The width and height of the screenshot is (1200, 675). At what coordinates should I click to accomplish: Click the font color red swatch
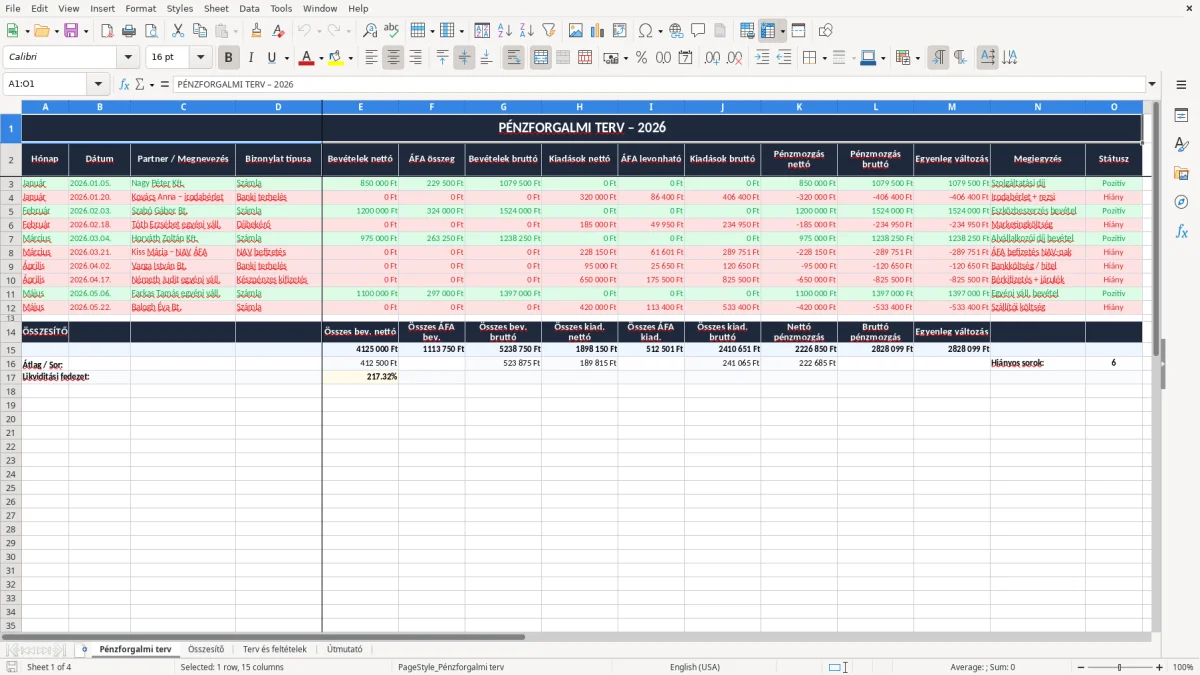(x=306, y=58)
